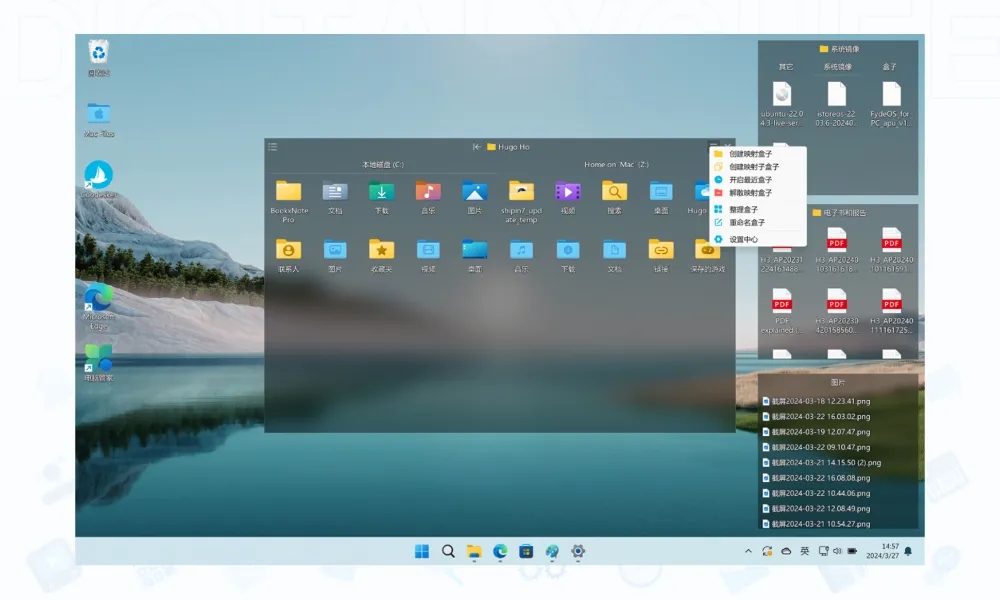1000x600 pixels.
Task: Switch to the 盒子 tab in 系统镜像 box
Action: tap(890, 67)
